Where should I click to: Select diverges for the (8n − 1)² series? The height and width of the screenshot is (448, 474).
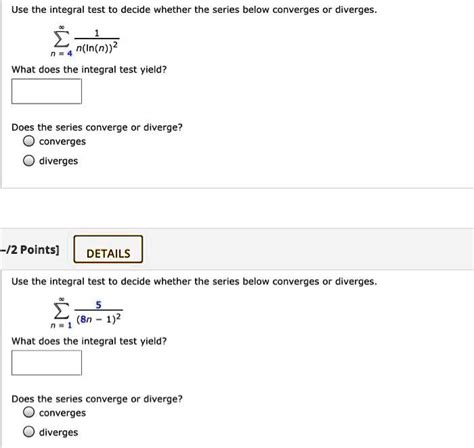point(29,432)
